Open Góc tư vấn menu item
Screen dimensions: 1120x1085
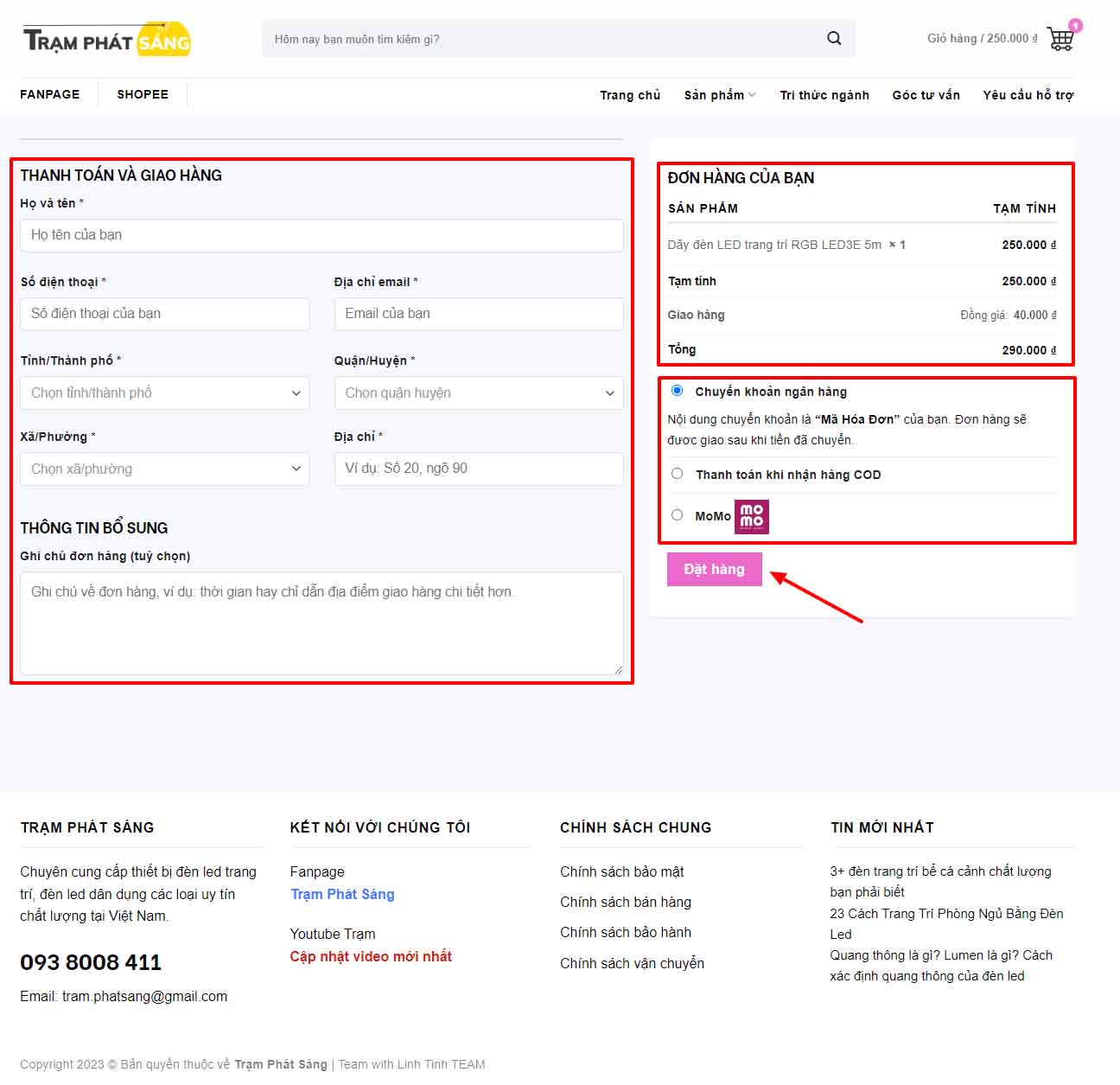[x=926, y=95]
